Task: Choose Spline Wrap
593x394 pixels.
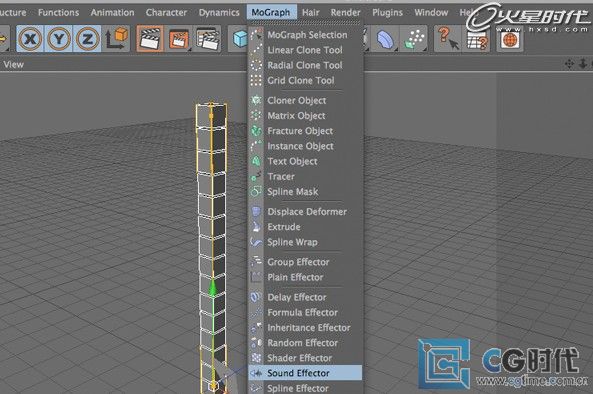Action: 305,242
